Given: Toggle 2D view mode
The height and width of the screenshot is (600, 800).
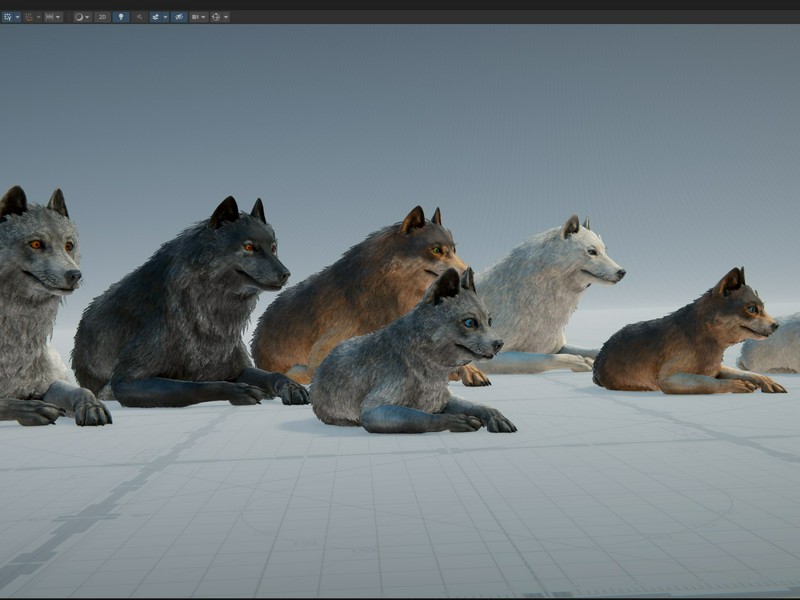Looking at the screenshot, I should coord(102,17).
